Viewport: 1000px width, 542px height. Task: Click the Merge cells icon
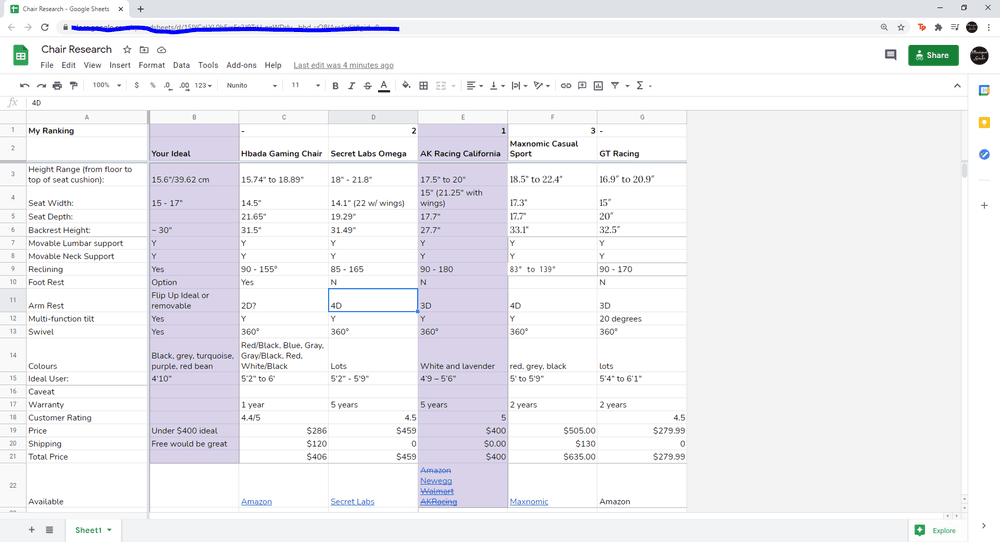tap(441, 85)
